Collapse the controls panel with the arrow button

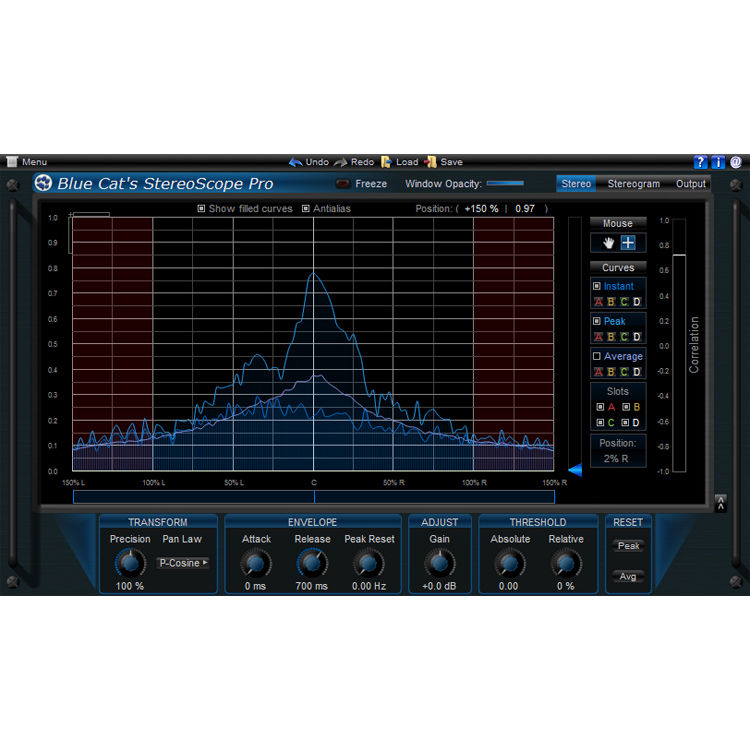tap(720, 503)
